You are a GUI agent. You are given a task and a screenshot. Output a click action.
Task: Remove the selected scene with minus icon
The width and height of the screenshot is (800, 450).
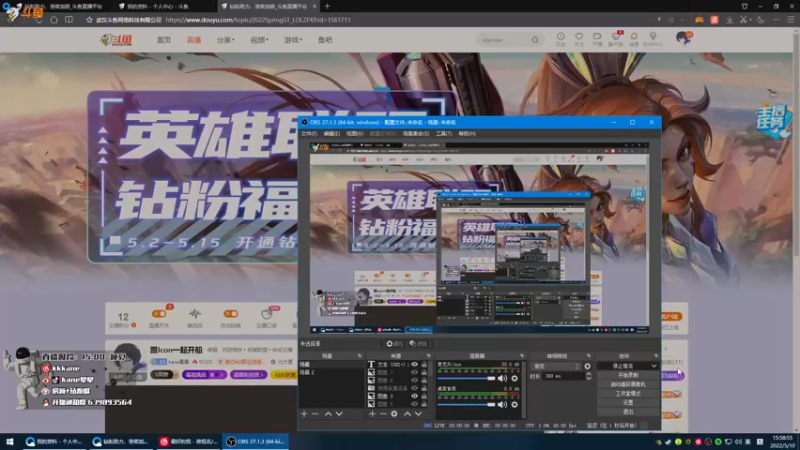pyautogui.click(x=315, y=414)
